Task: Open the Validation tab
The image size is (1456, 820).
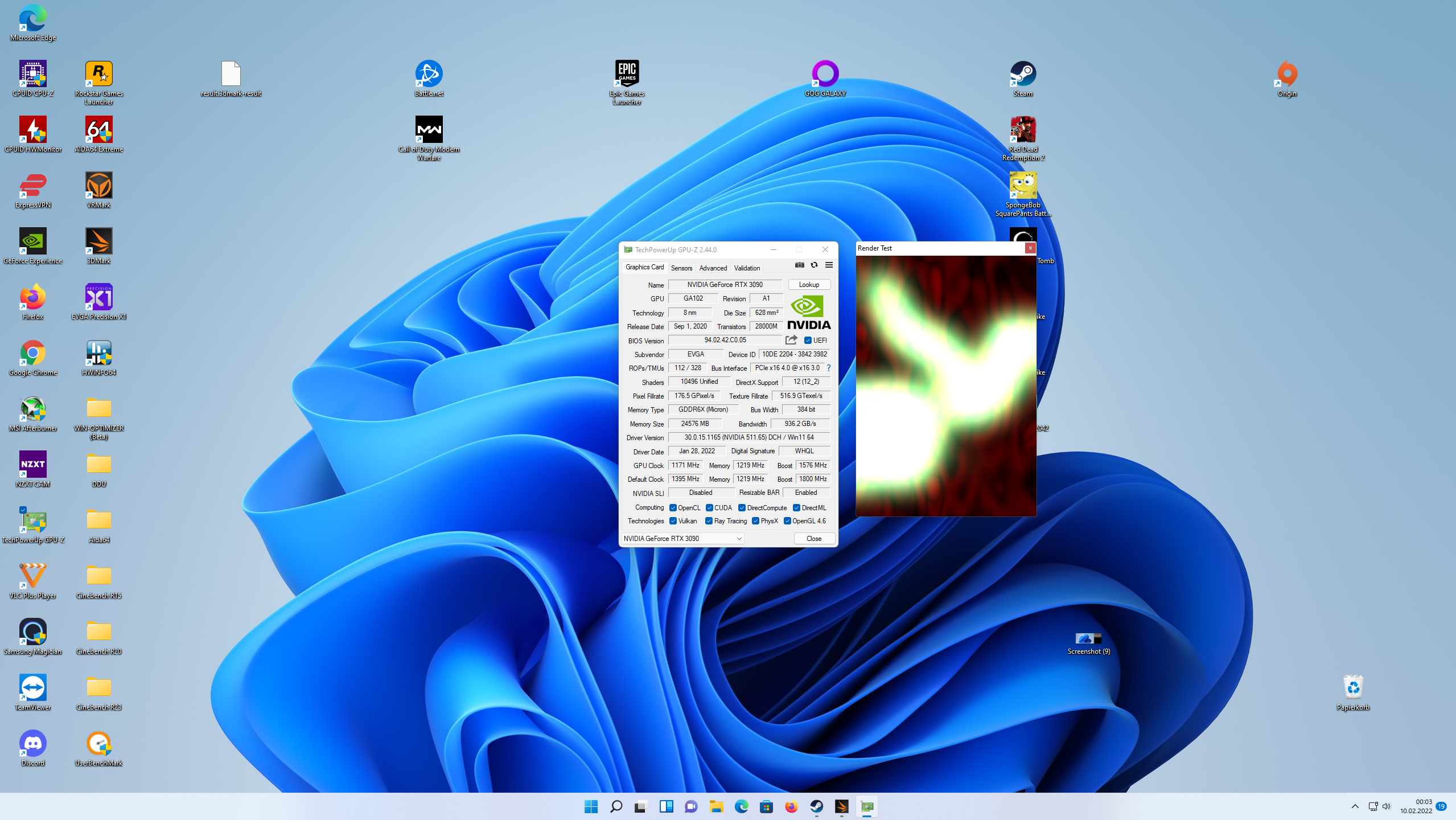Action: (x=746, y=268)
